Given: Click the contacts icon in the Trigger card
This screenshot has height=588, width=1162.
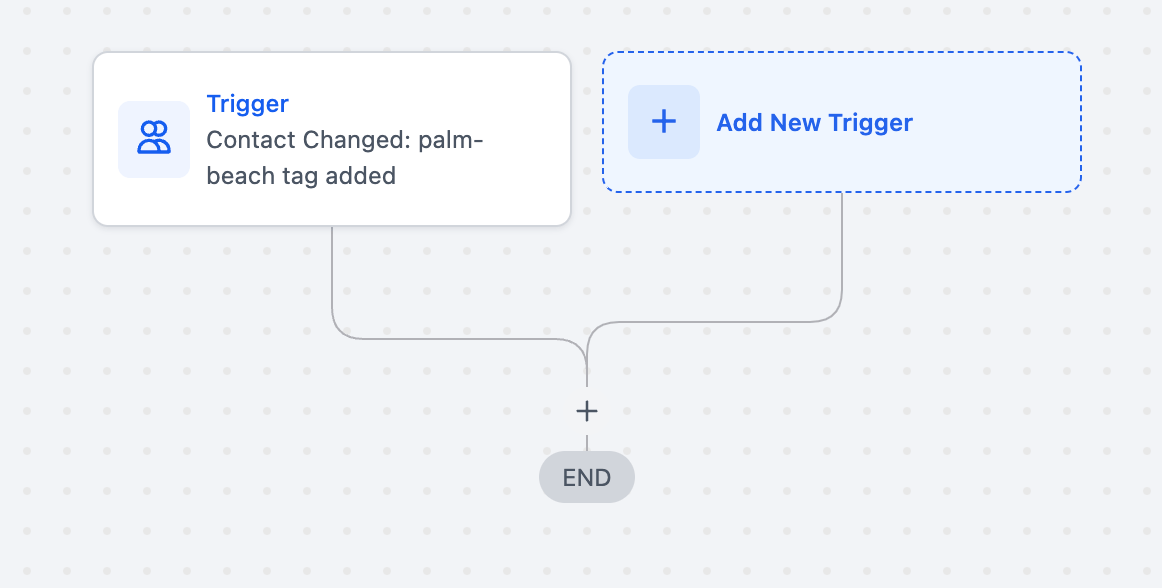Looking at the screenshot, I should click(x=154, y=138).
